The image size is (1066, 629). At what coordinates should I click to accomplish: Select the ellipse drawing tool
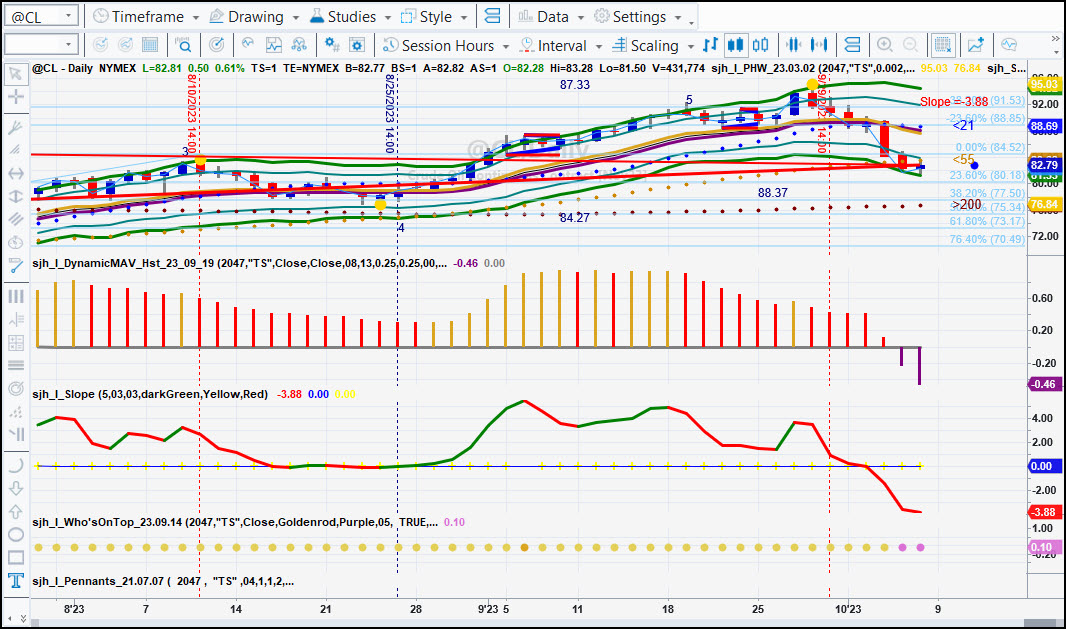15,534
